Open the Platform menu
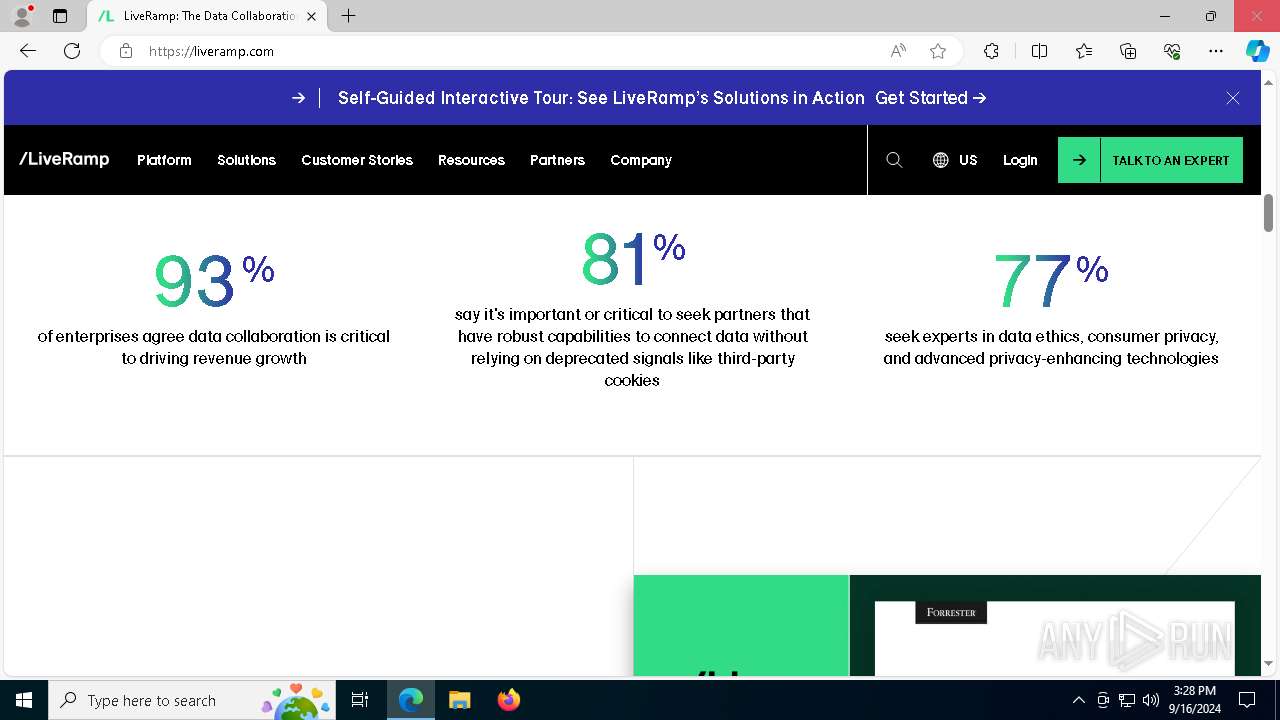The width and height of the screenshot is (1280, 720). 164,160
